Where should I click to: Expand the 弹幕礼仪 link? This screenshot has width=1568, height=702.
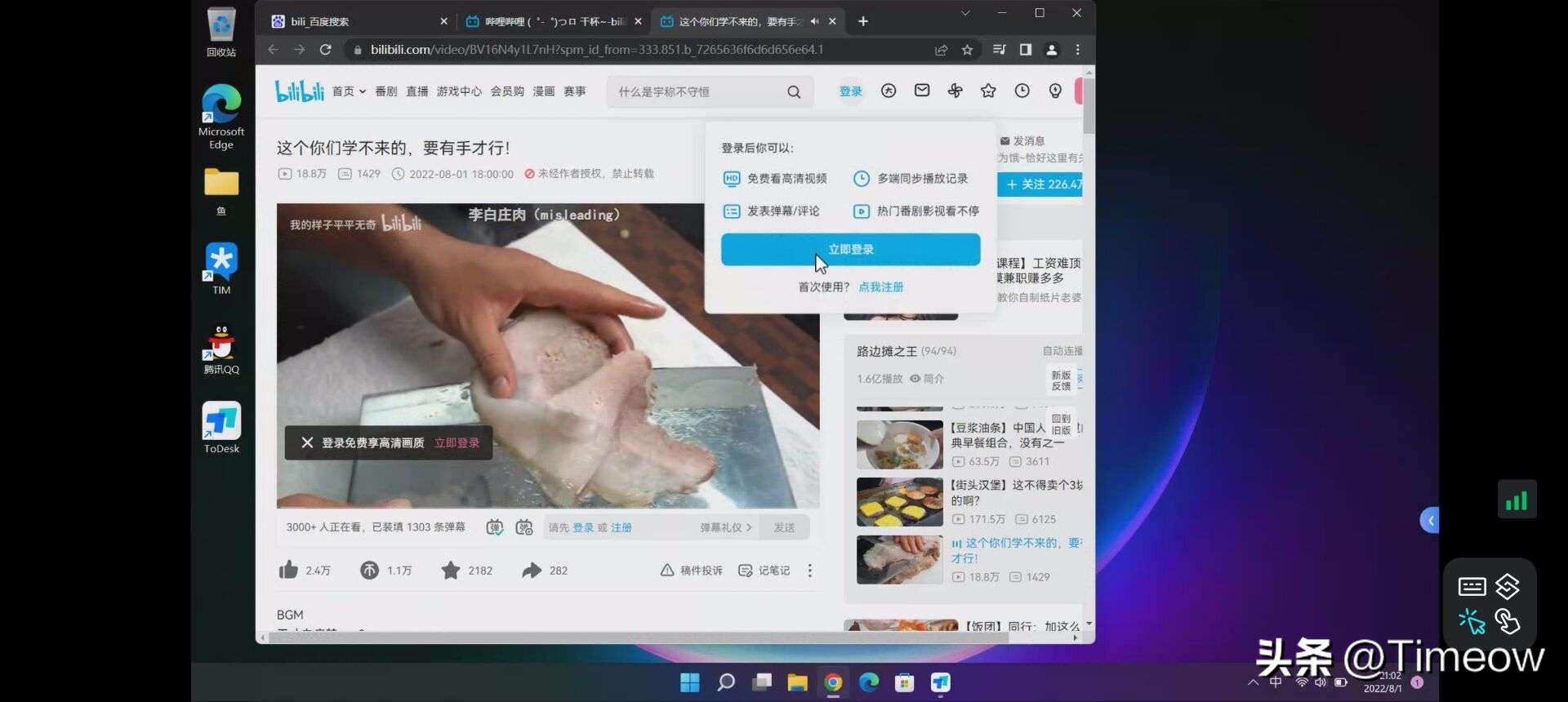pyautogui.click(x=726, y=527)
